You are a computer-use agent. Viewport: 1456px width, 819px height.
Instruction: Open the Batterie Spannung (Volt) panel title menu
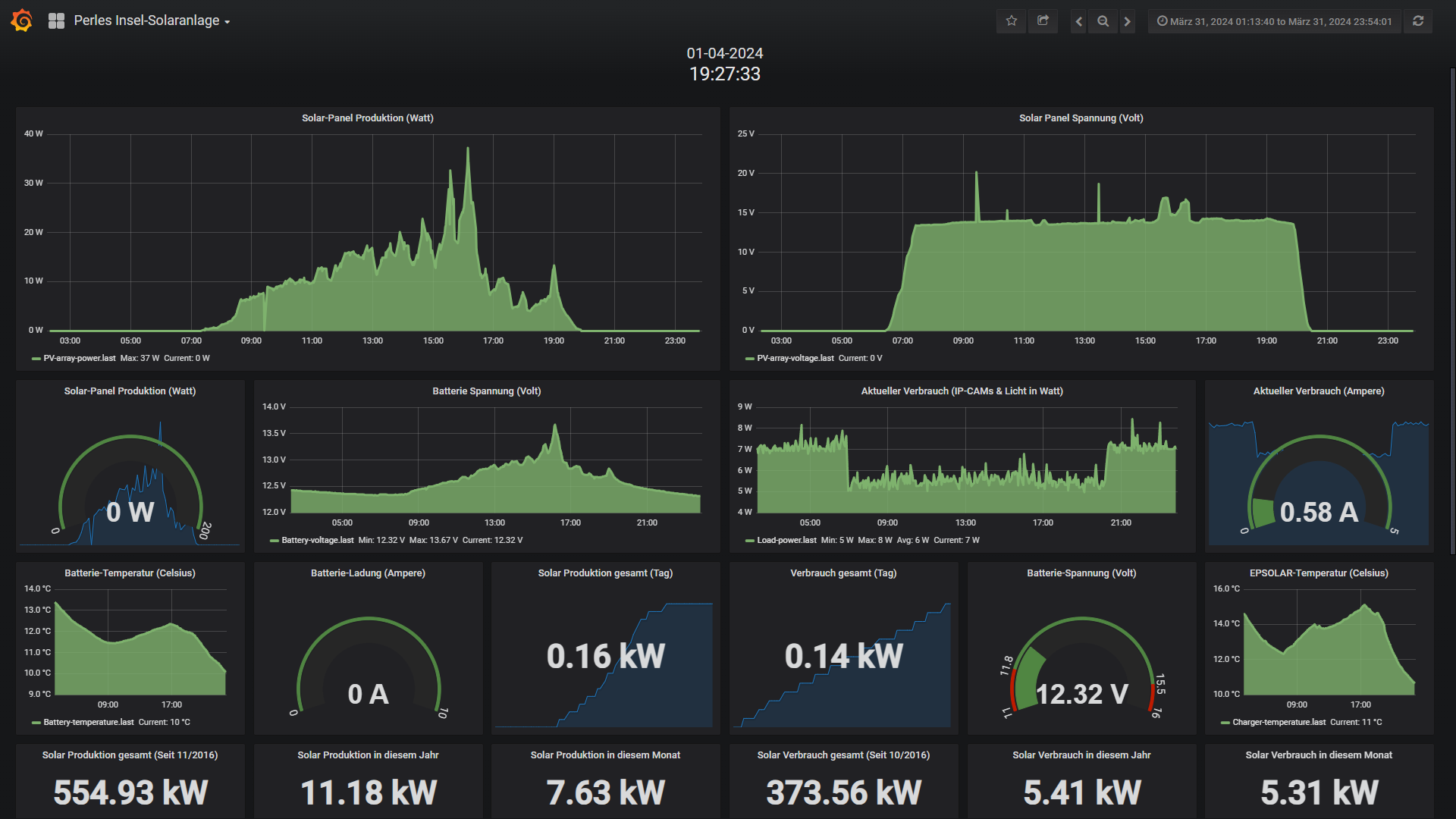[486, 391]
